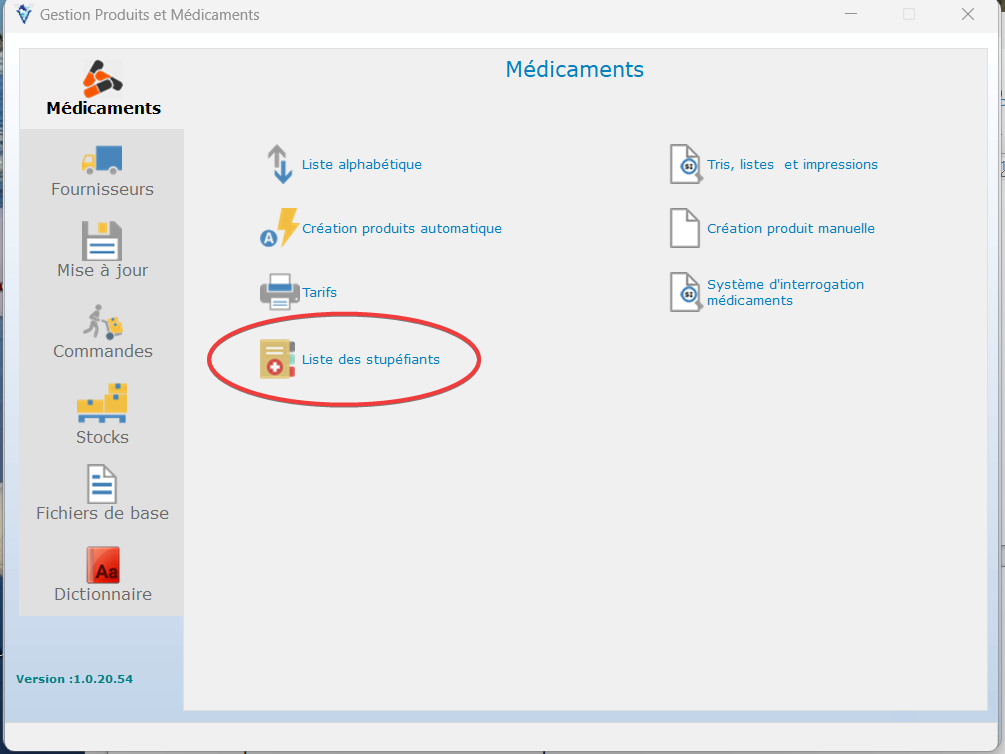The image size is (1005, 754).
Task: Open the Liste alphabétique link
Action: pos(362,165)
